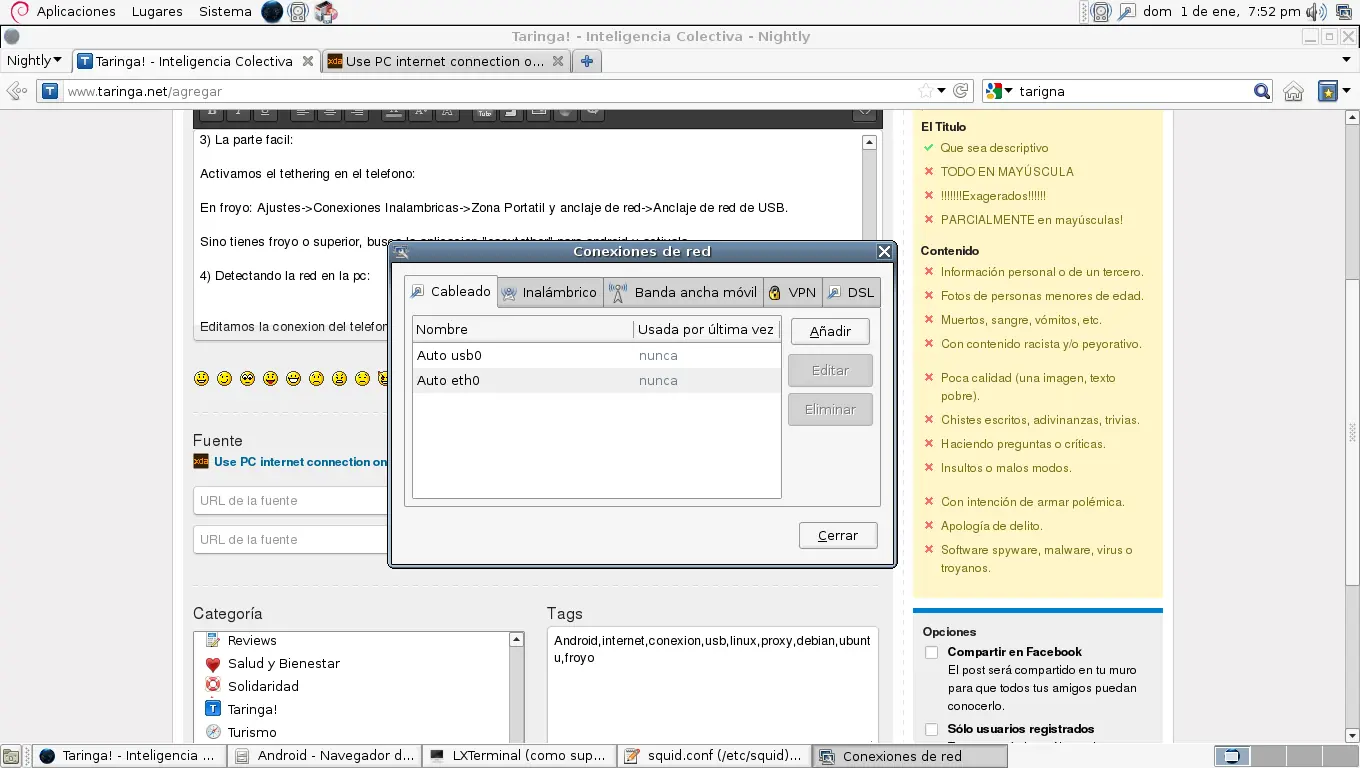
Task: Switch to the Inalámbrico tab
Action: pyautogui.click(x=549, y=293)
